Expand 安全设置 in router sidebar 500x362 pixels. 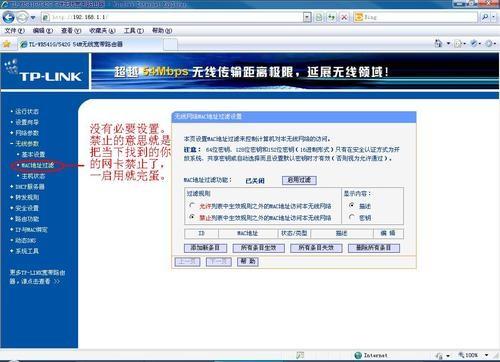27,208
